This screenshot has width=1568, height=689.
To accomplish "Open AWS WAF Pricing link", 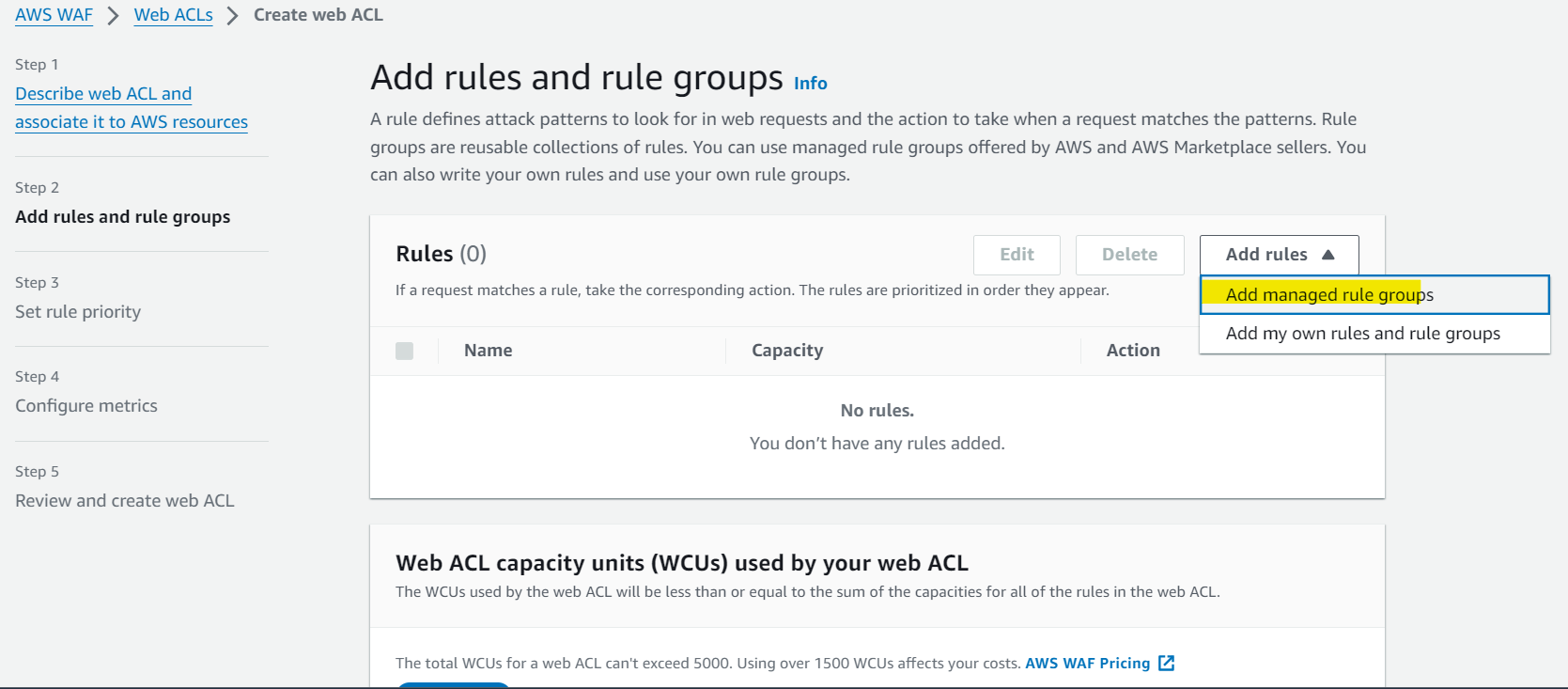I will (1087, 663).
